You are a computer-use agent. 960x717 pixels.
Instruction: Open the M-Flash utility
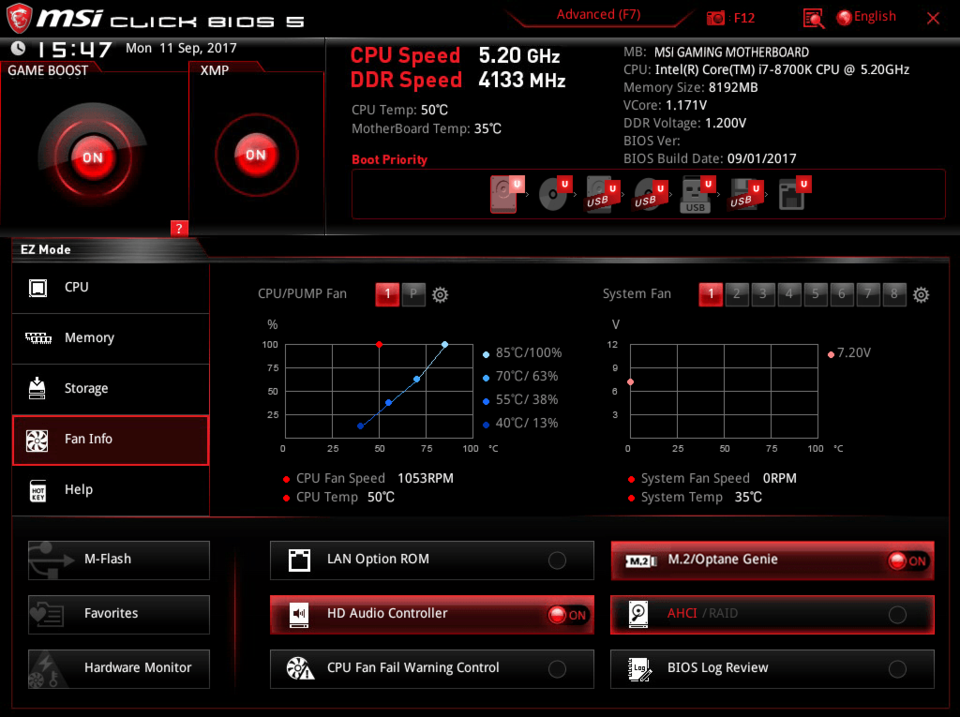[119, 559]
